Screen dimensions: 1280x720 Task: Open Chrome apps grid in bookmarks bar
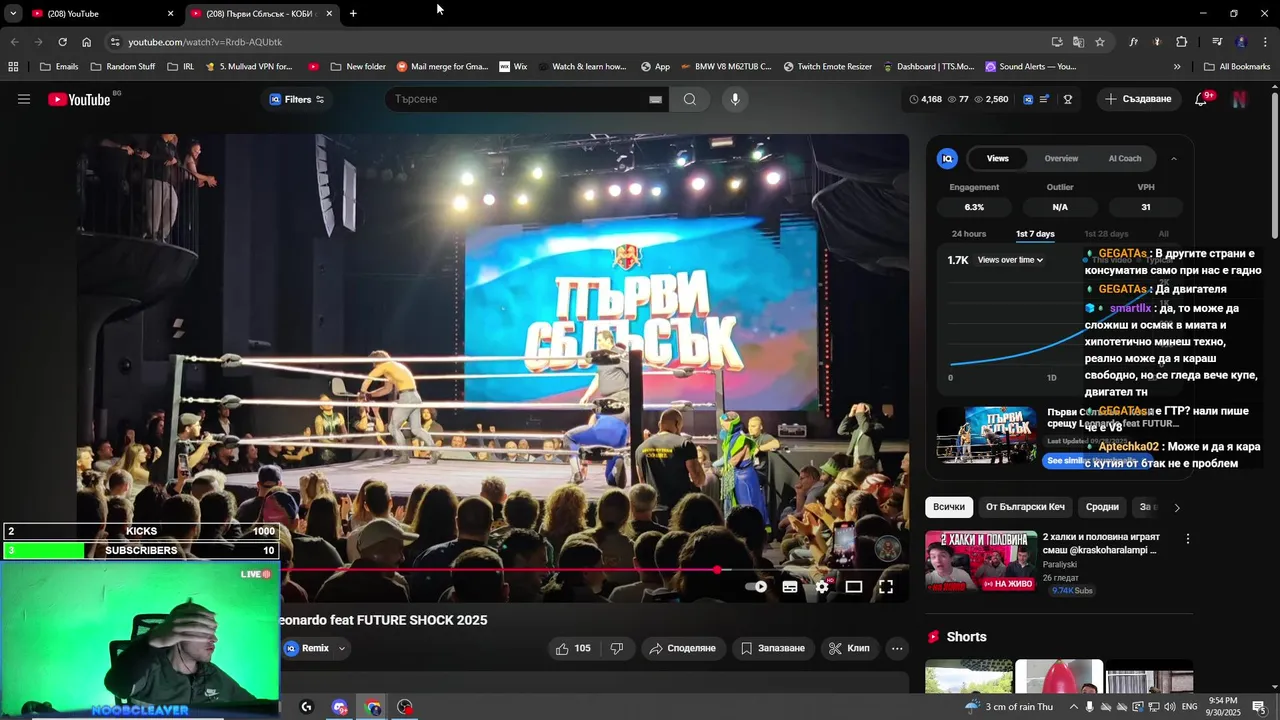click(13, 66)
